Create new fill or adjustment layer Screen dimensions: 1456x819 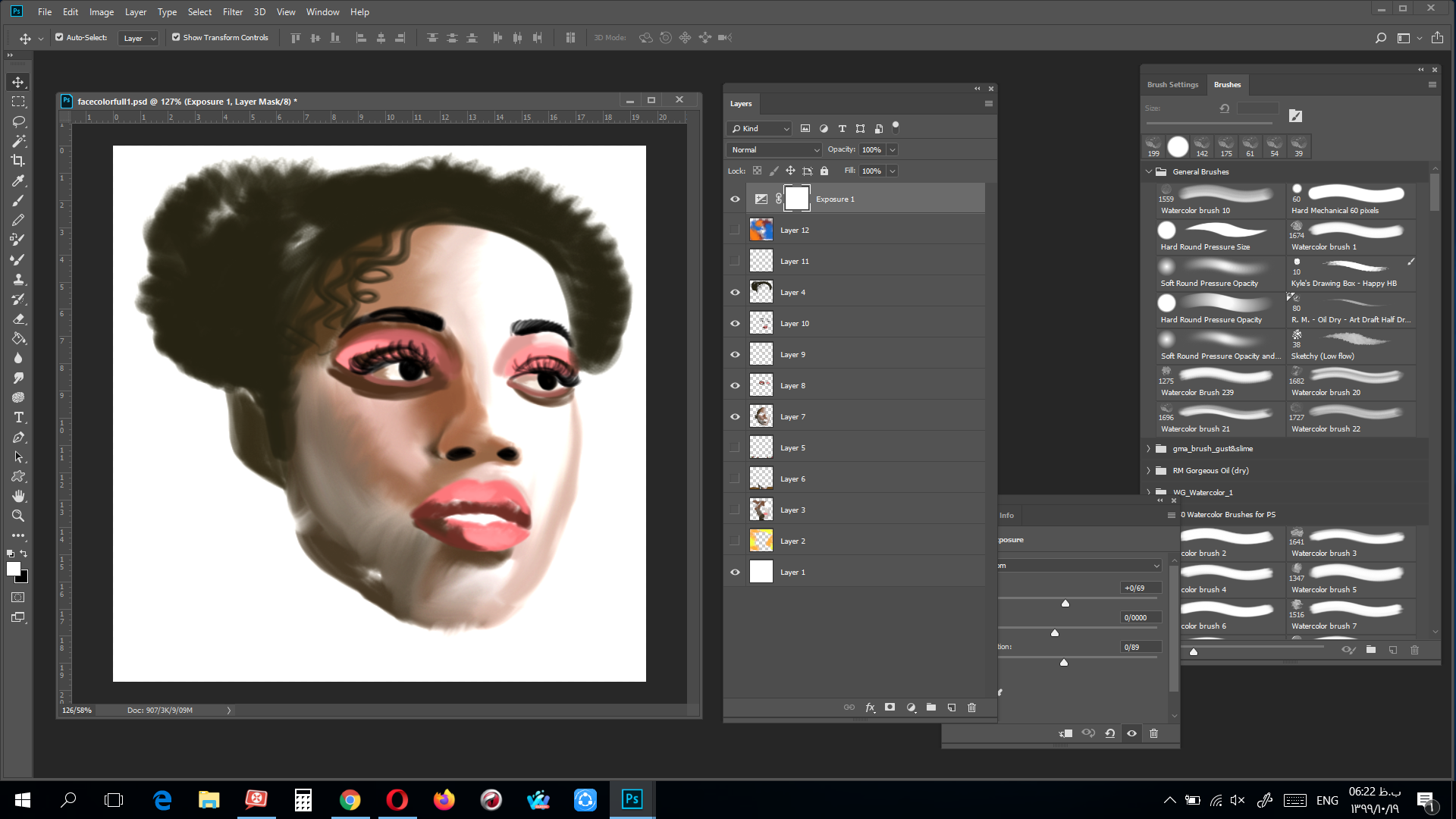[x=911, y=708]
